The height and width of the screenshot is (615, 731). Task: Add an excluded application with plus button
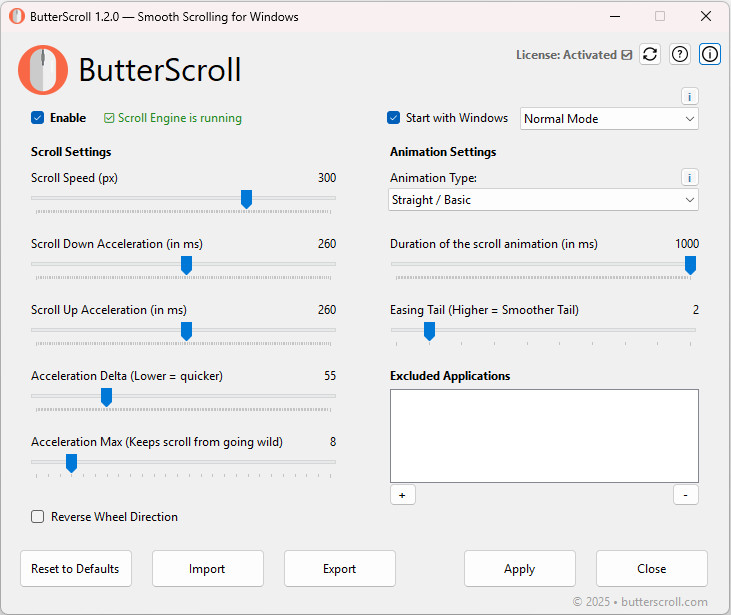coord(402,495)
